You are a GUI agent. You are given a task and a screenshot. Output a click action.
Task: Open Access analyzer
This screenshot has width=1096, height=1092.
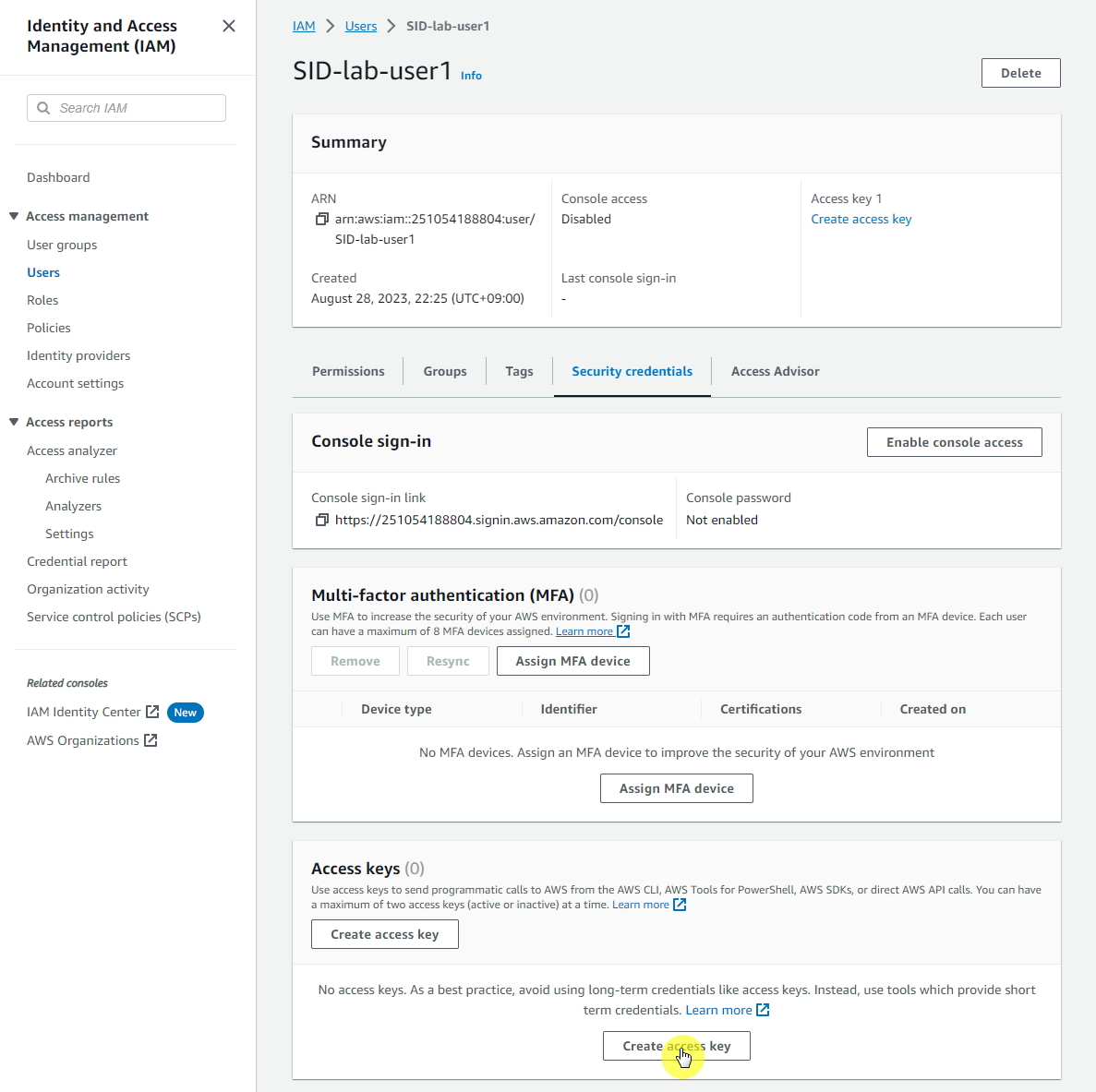coord(71,450)
